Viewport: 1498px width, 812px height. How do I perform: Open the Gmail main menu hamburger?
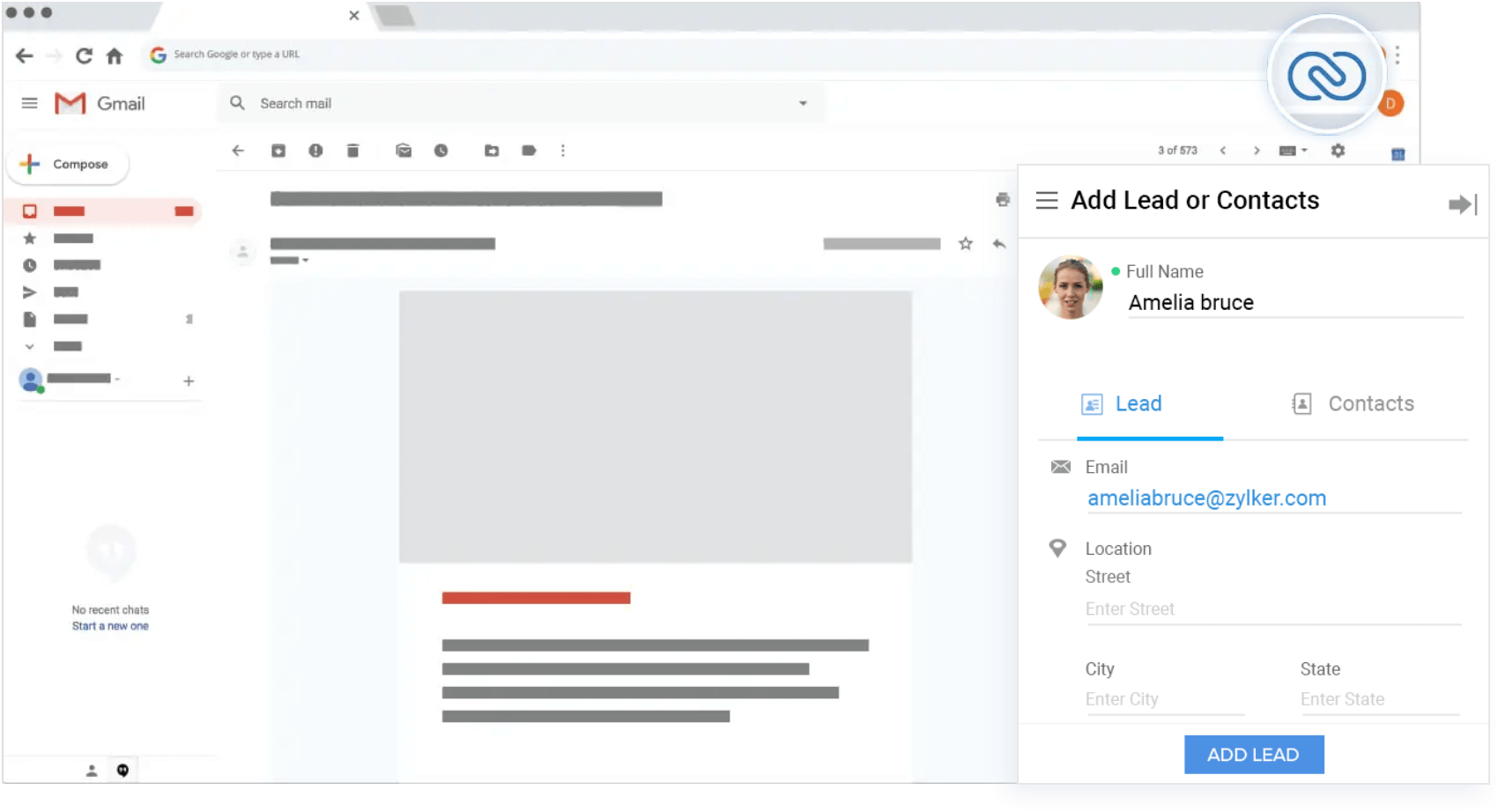tap(29, 103)
